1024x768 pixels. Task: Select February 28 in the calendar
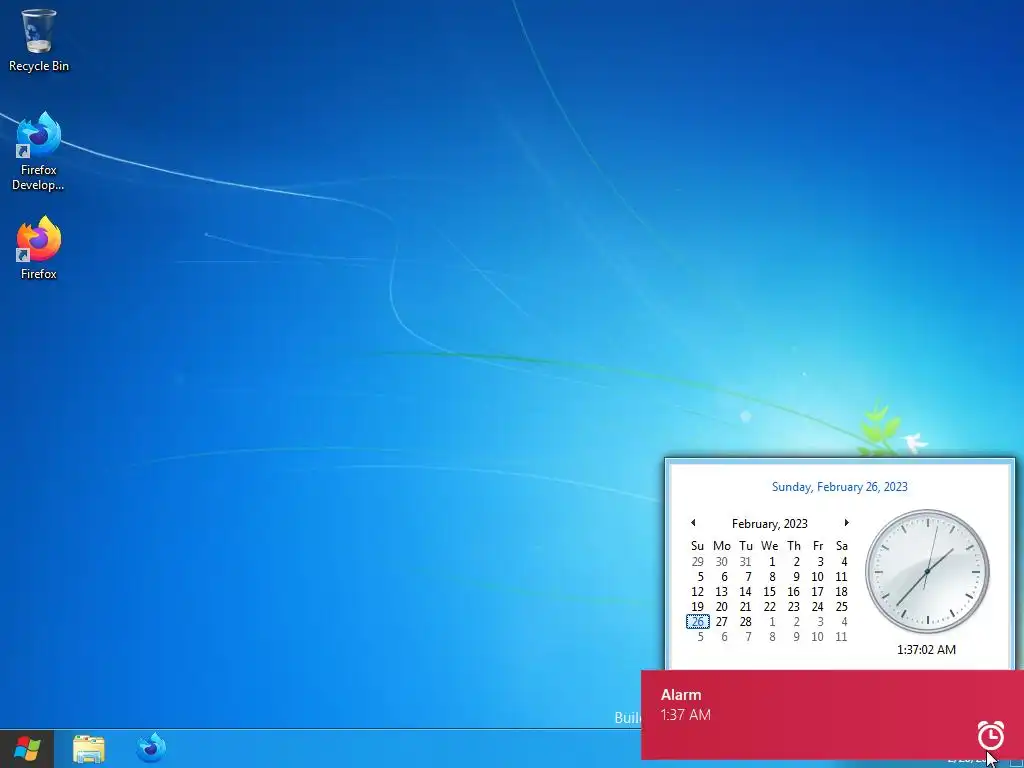(x=745, y=622)
